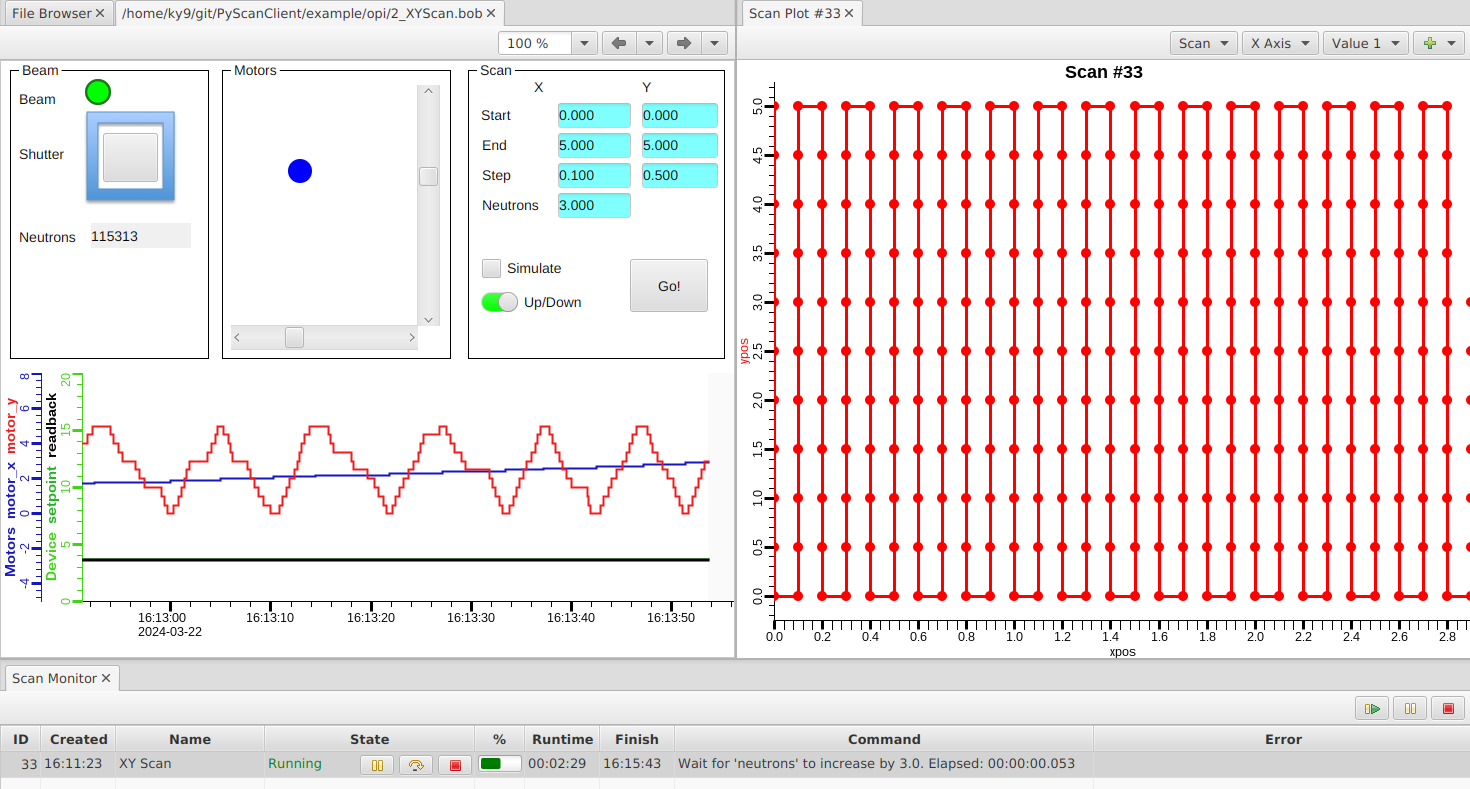The image size is (1470, 789).
Task: Edit the X Step field showing 0.100
Action: [x=594, y=176]
